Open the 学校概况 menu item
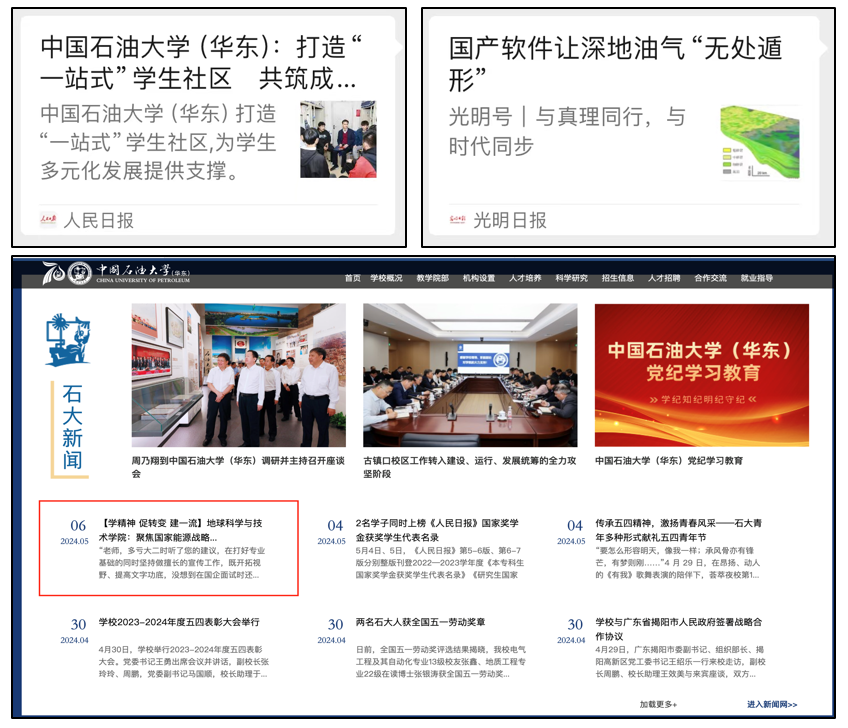848x728 pixels. [386, 278]
